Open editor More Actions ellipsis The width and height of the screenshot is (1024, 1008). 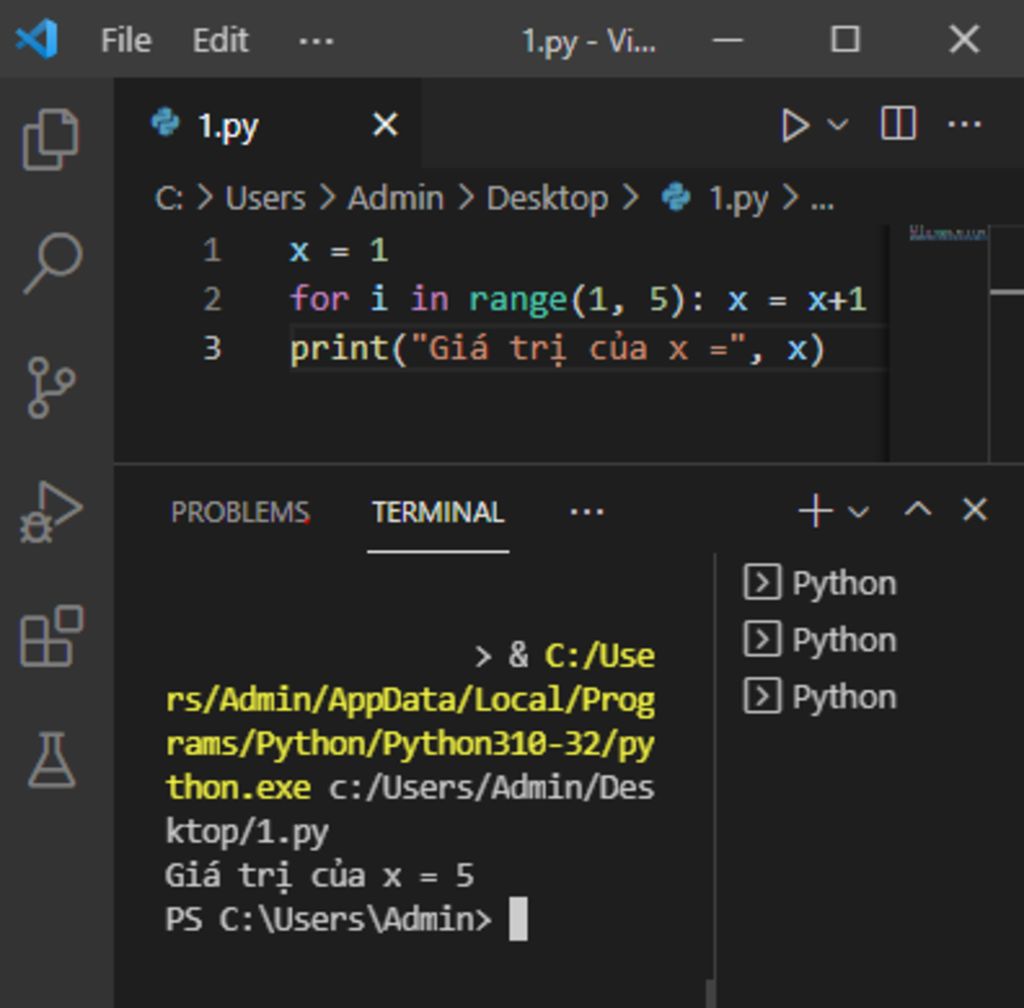coord(964,124)
